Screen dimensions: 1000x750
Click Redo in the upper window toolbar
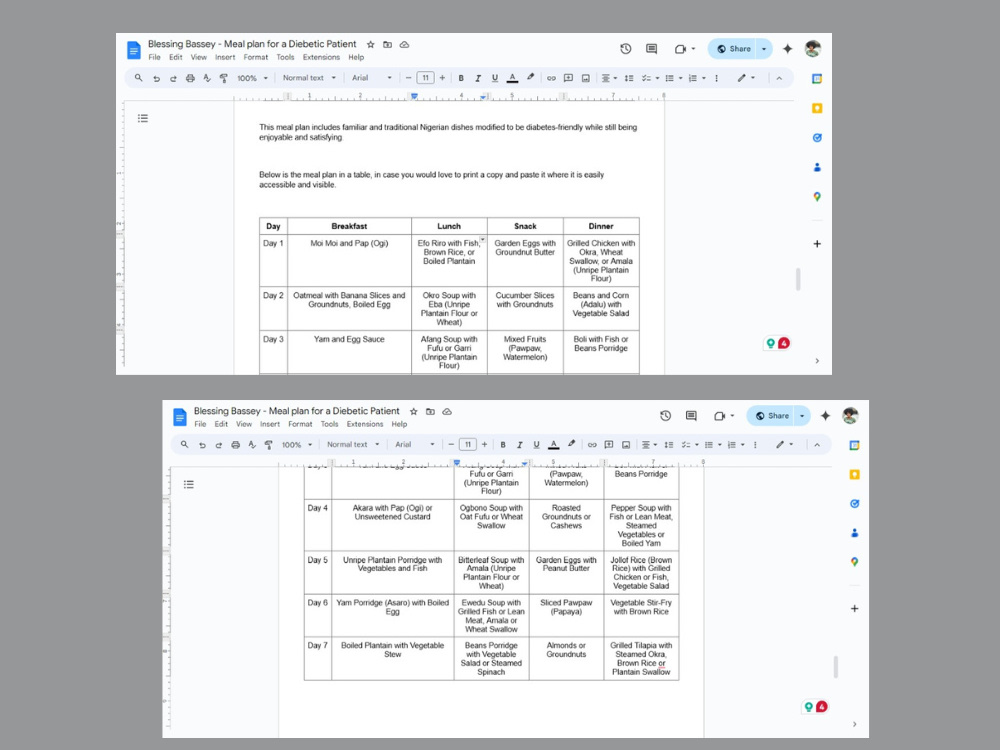(173, 78)
